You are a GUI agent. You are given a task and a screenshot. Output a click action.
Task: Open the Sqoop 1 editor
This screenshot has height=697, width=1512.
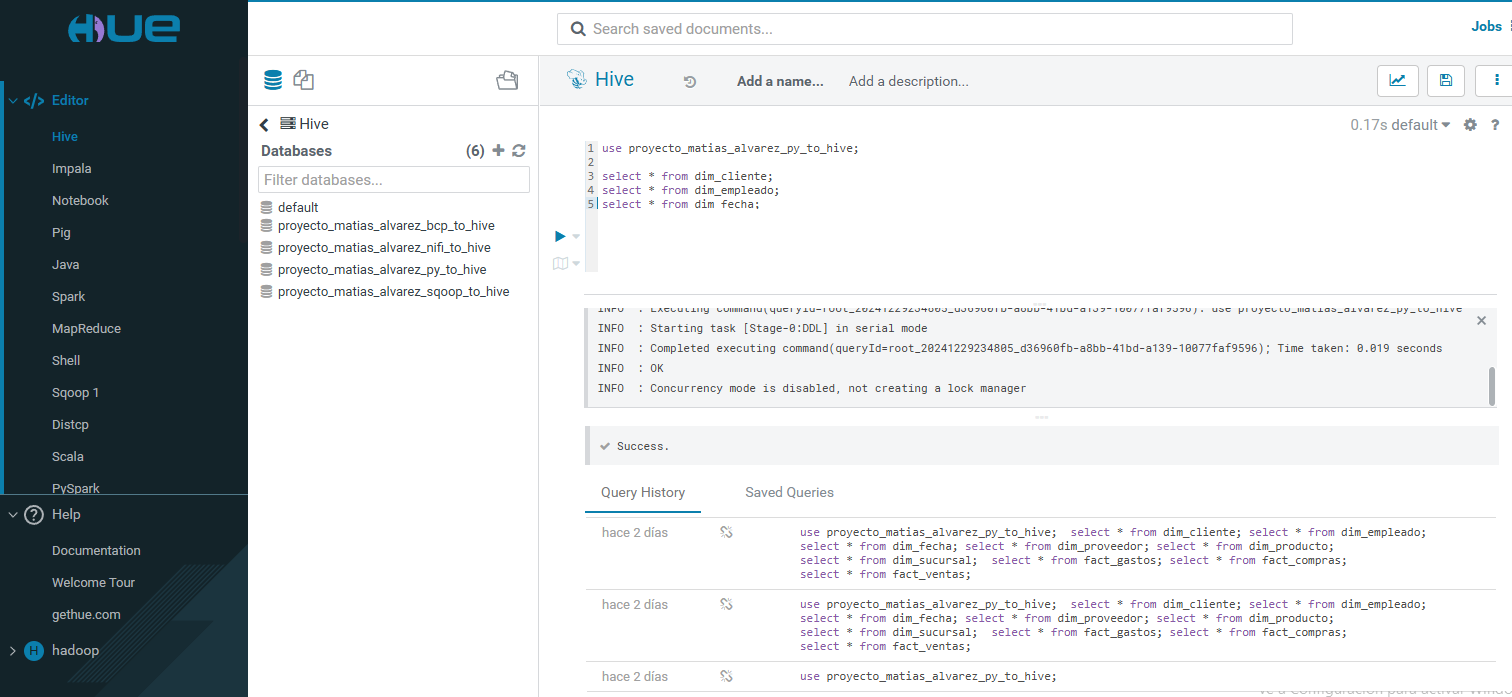76,393
